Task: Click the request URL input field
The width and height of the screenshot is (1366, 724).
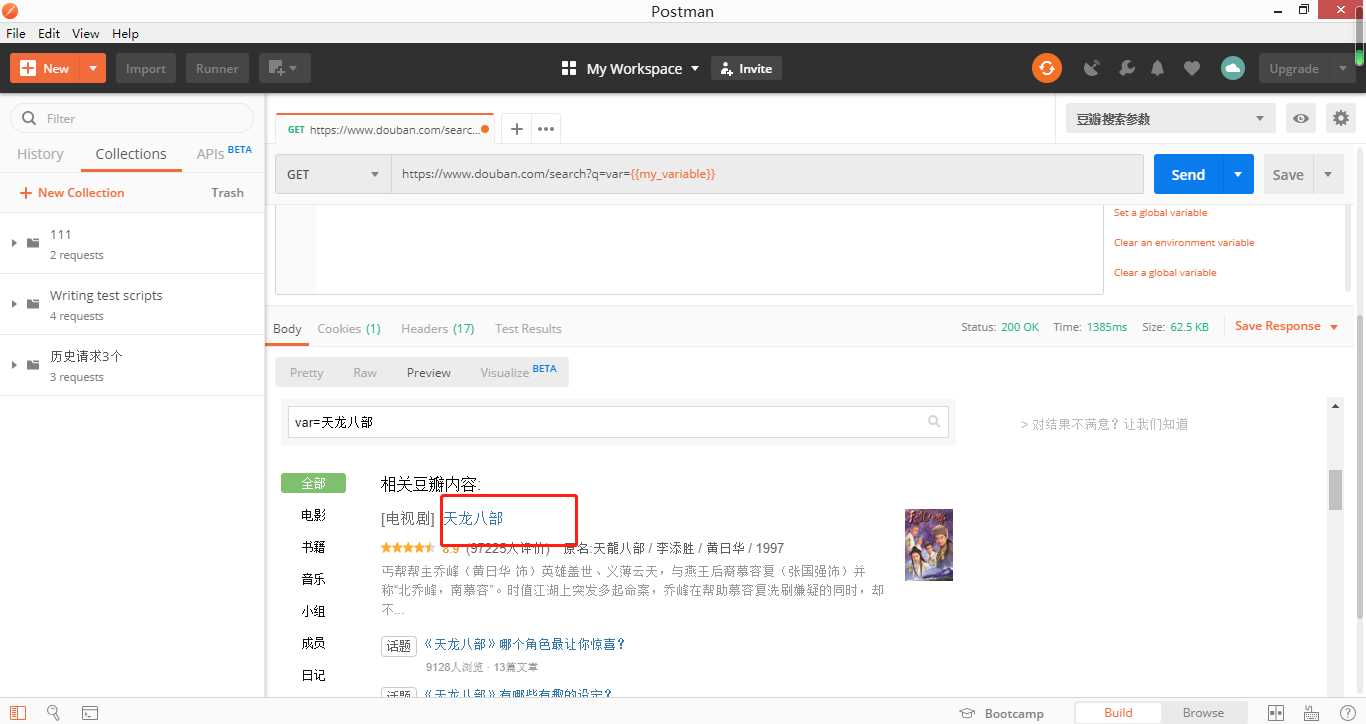Action: (x=767, y=174)
